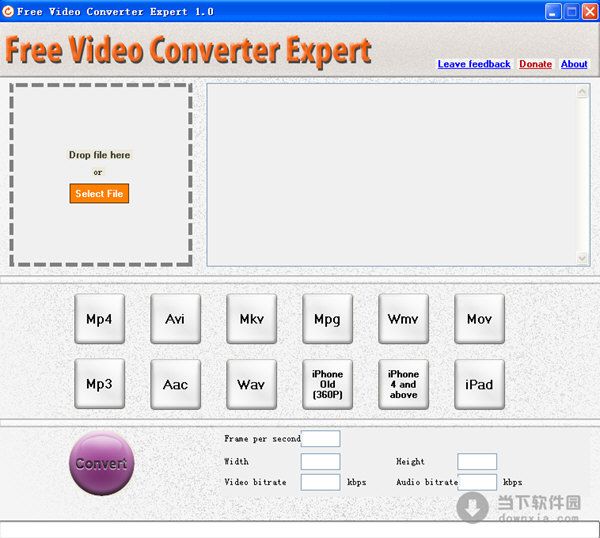Choose the Wmv output format

point(403,319)
